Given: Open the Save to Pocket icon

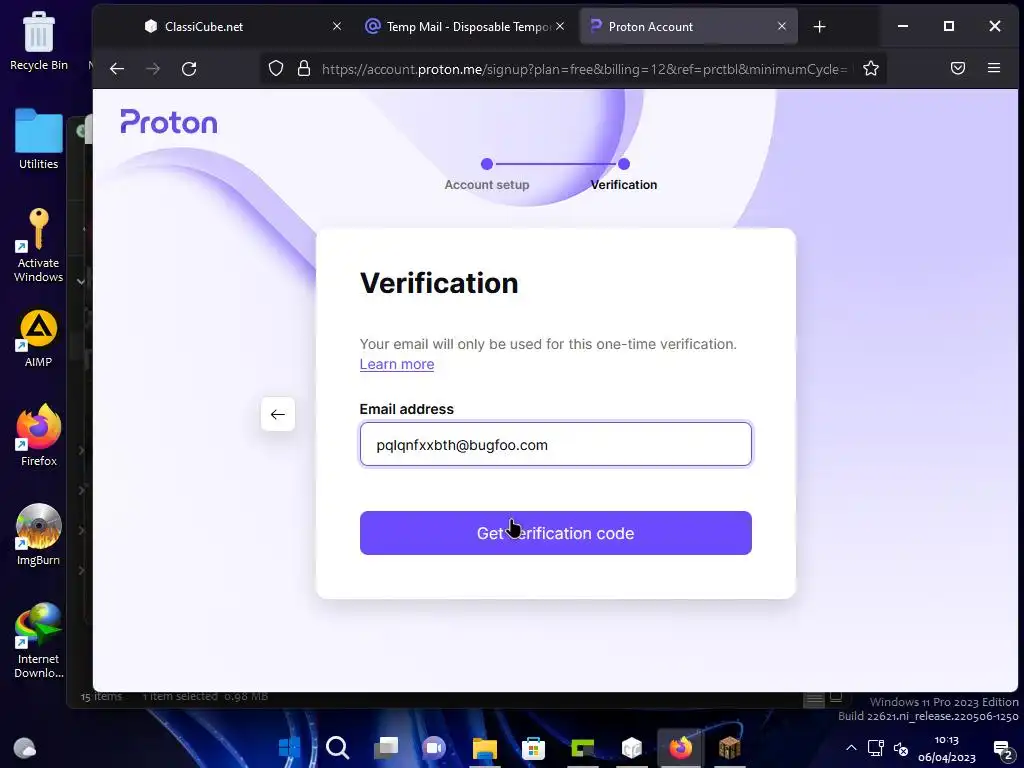Looking at the screenshot, I should point(957,68).
